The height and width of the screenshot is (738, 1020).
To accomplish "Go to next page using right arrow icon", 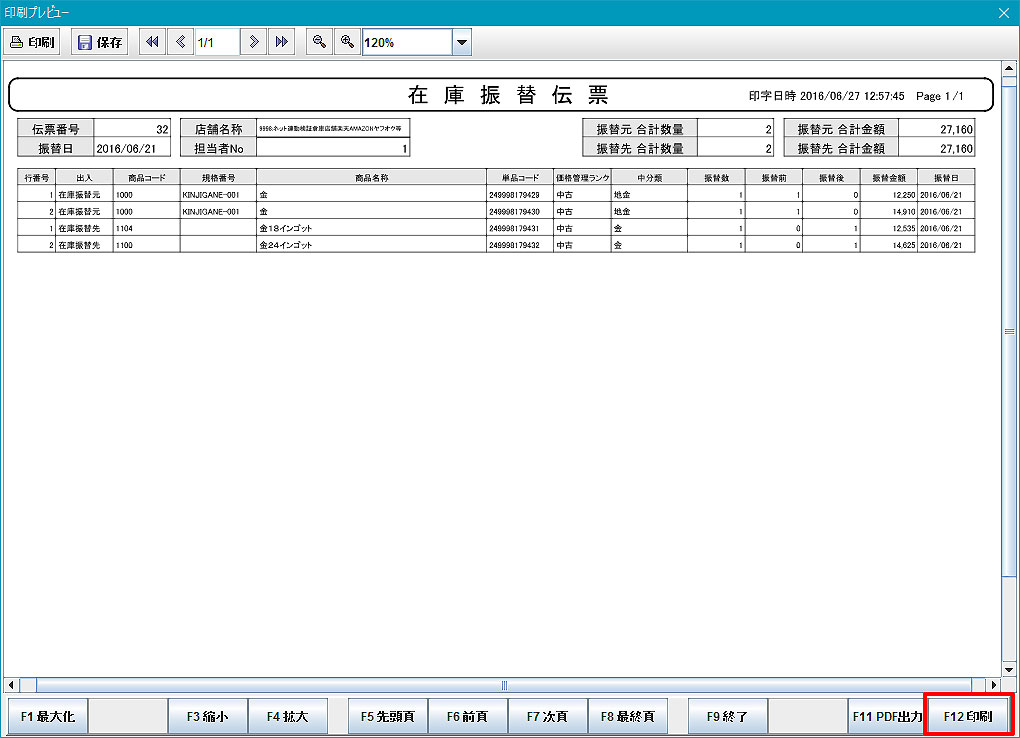I will coord(254,42).
